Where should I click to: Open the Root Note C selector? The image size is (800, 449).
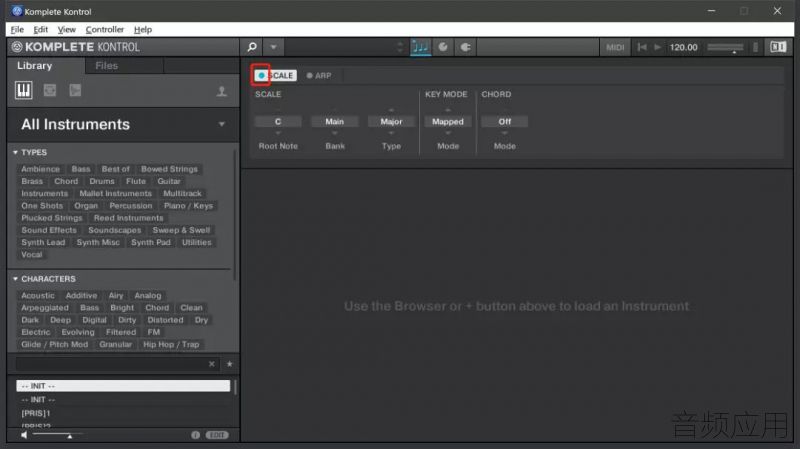point(278,121)
